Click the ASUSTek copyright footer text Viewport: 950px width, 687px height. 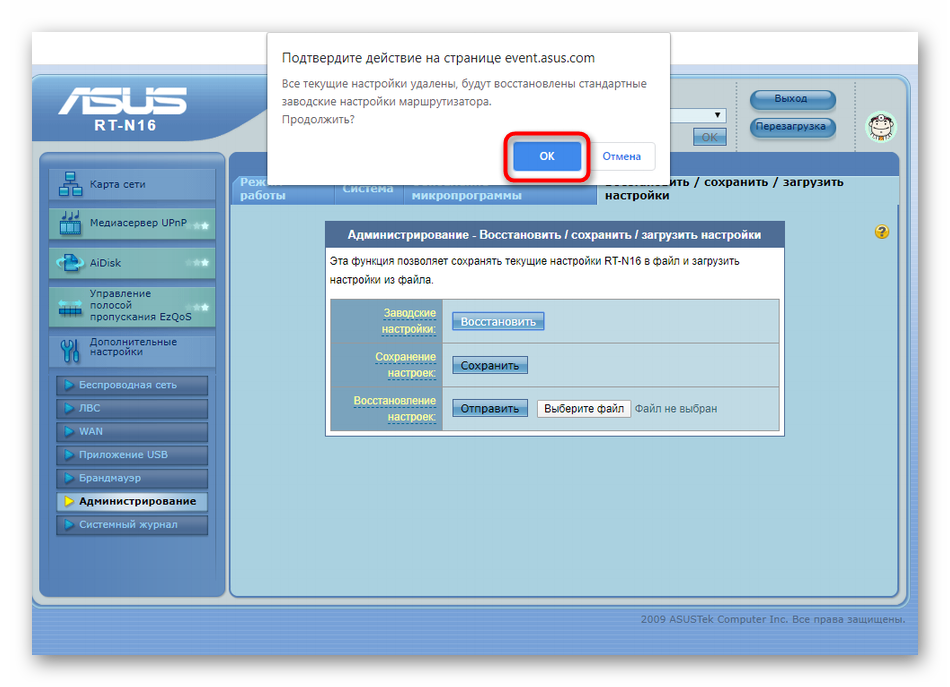tap(773, 619)
